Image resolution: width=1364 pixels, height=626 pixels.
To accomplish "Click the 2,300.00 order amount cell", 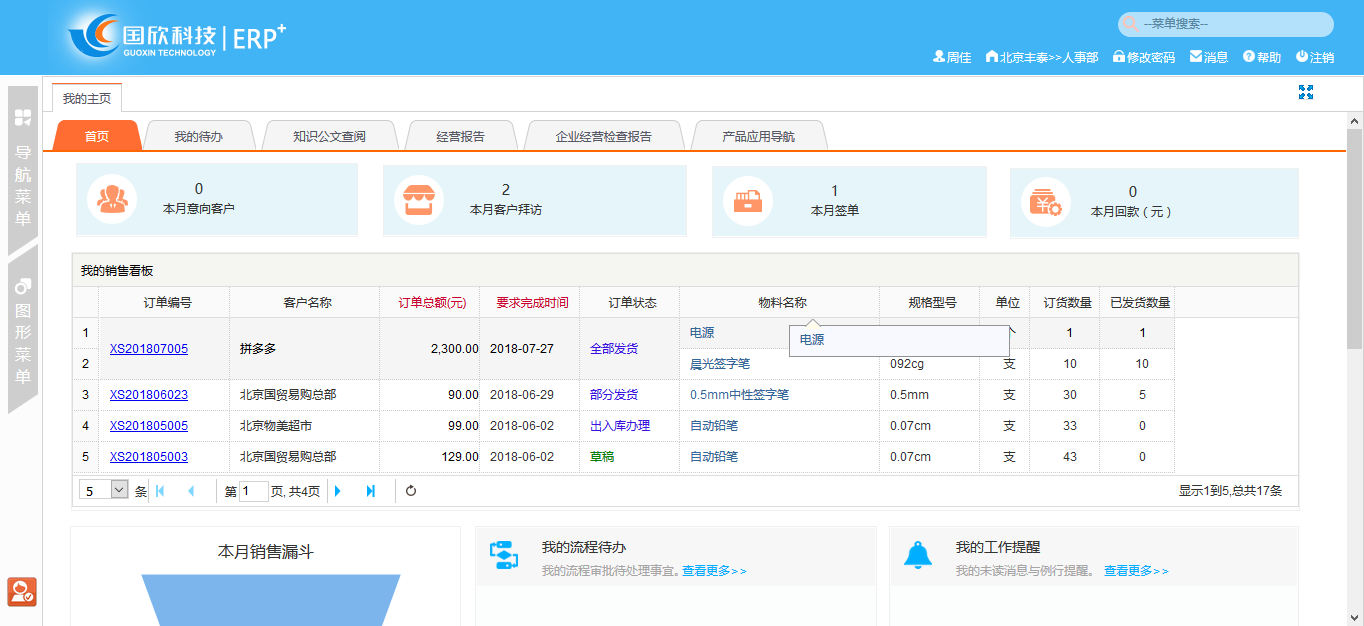I will (429, 349).
